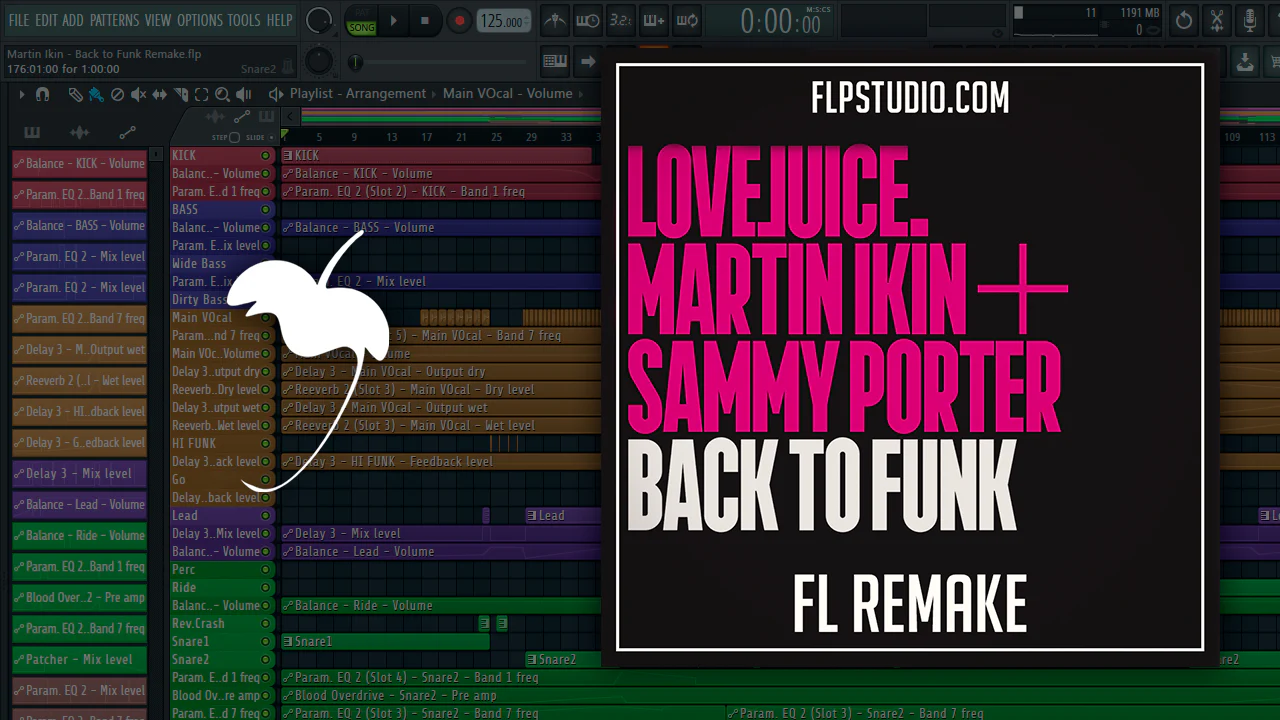Stop playback with the Stop button
This screenshot has height=720, width=1280.
pos(425,20)
